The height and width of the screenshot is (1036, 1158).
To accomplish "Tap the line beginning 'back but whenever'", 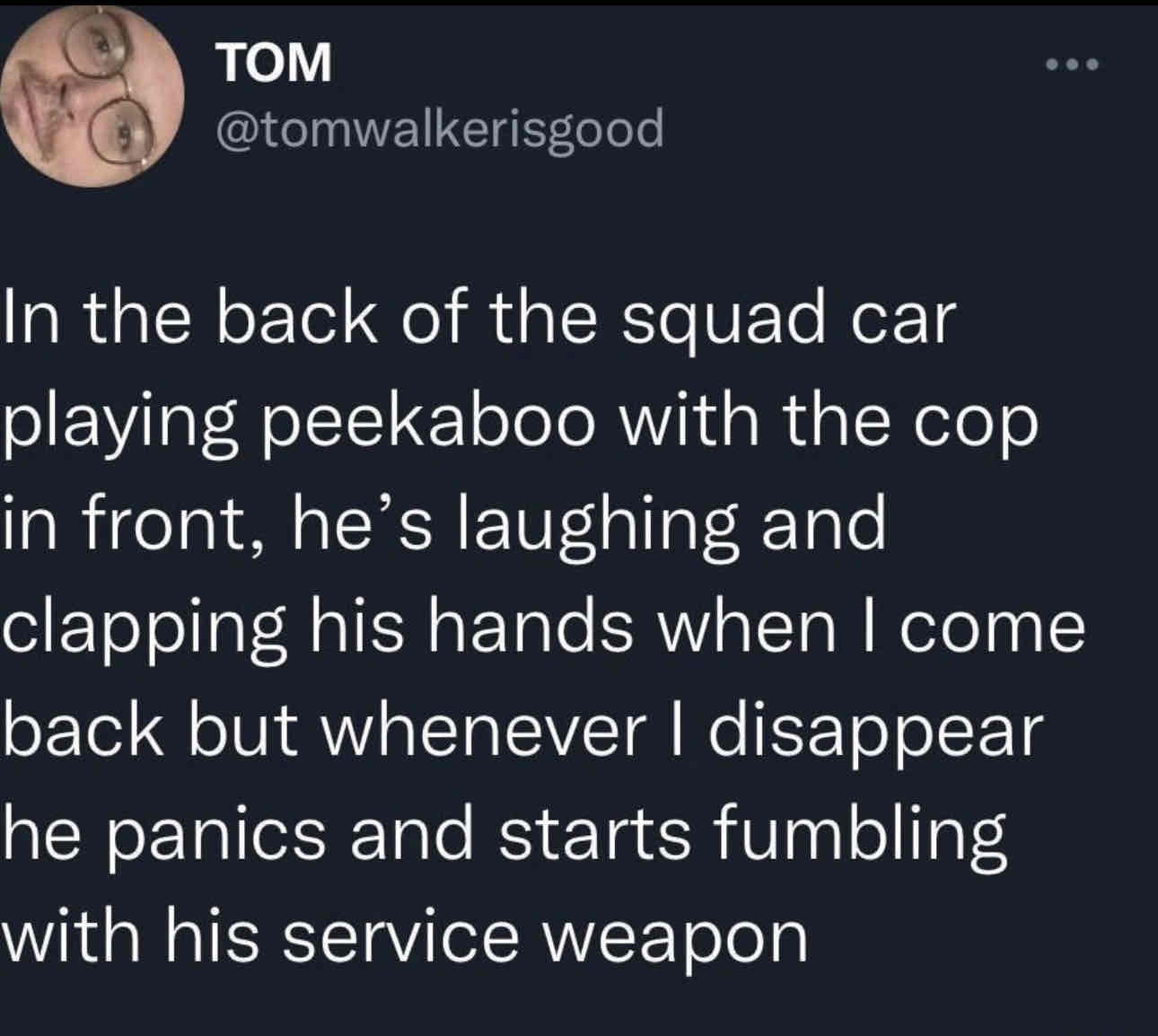I will tap(525, 733).
